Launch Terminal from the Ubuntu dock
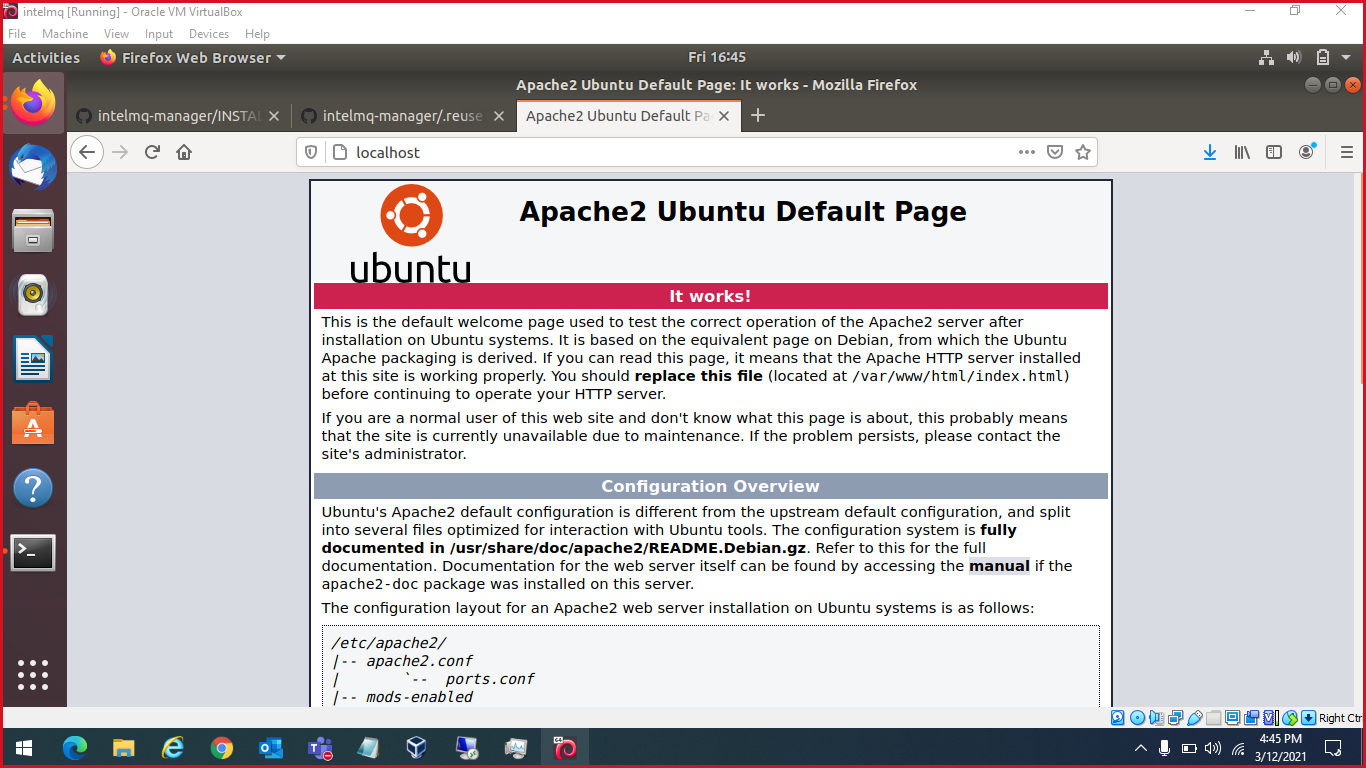This screenshot has width=1366, height=768. [x=33, y=552]
